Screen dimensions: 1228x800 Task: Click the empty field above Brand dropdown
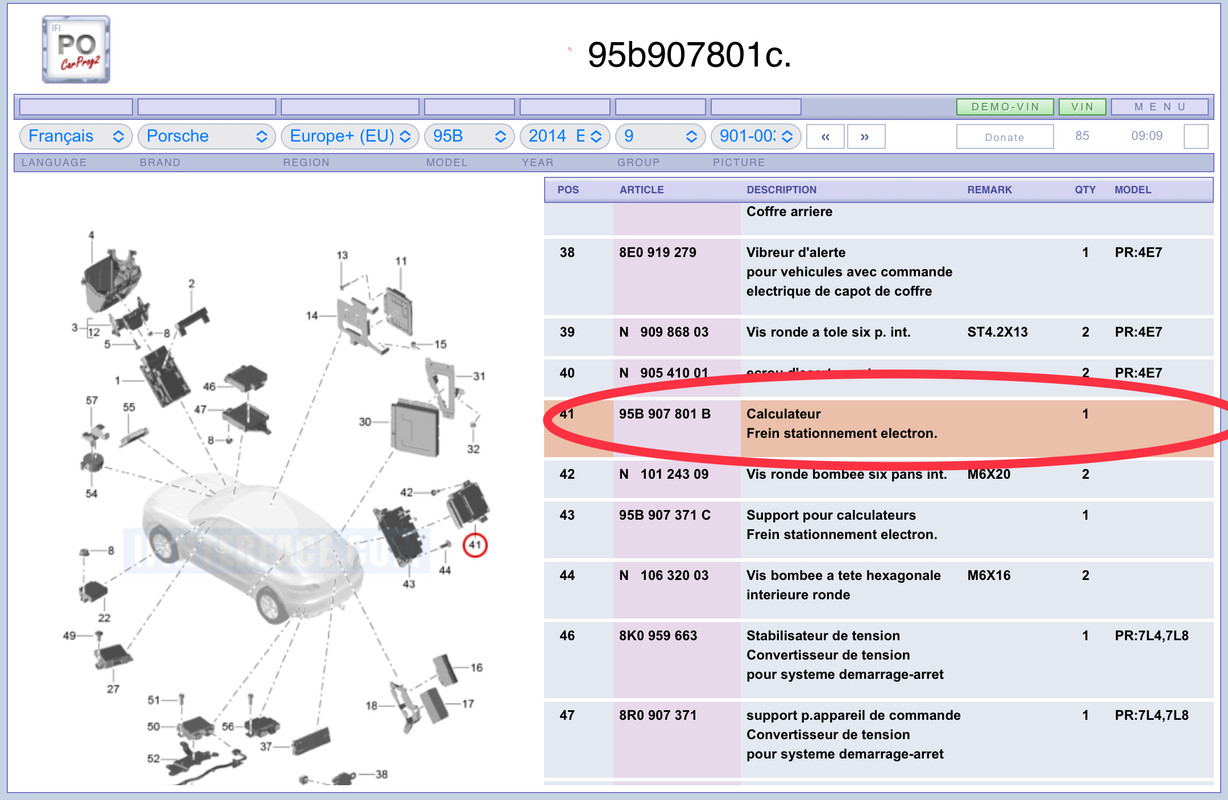point(207,107)
